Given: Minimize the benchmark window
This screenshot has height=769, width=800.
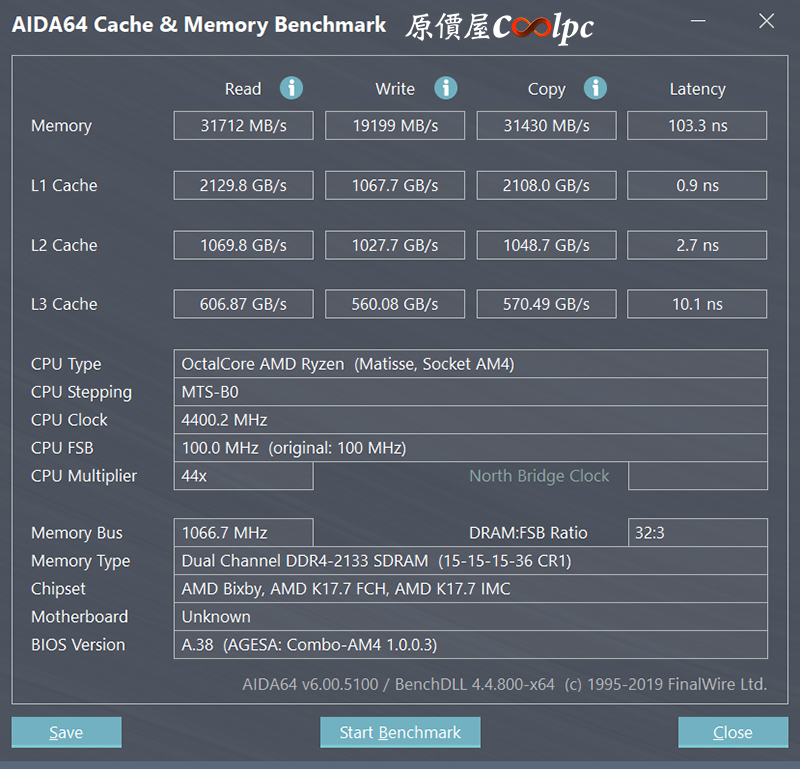Looking at the screenshot, I should [x=698, y=21].
